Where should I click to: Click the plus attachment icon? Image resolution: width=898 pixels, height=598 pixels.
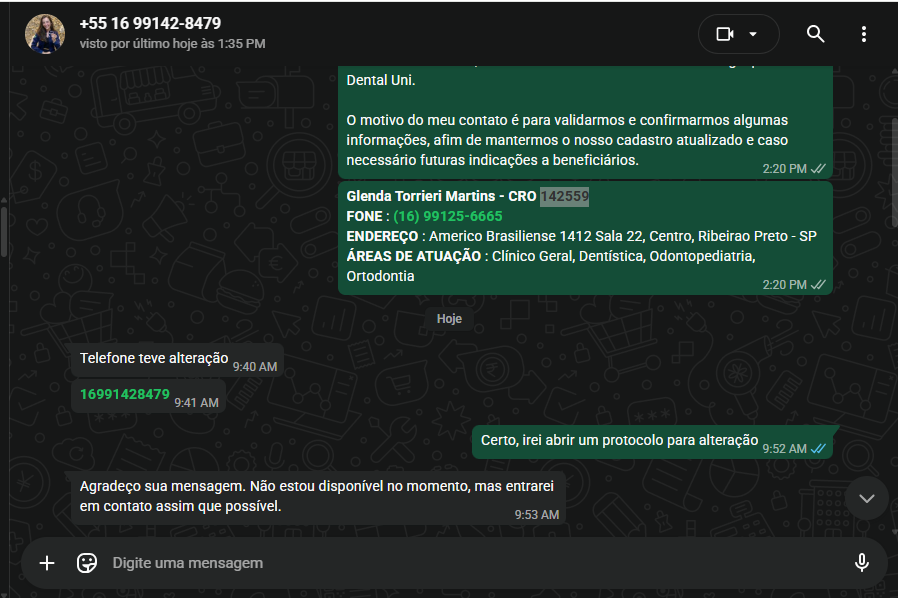coord(47,563)
